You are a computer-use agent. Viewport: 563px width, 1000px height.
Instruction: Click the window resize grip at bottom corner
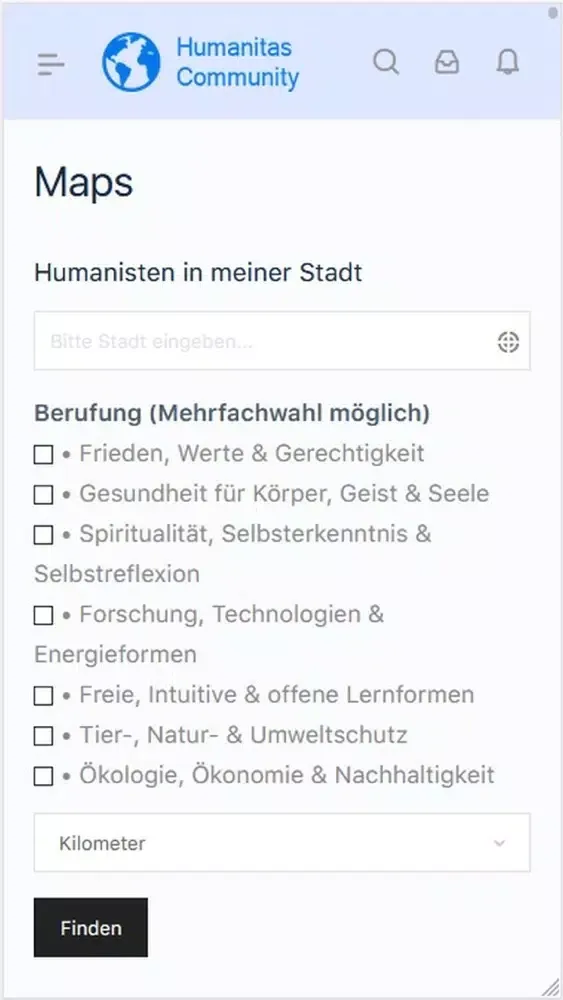[550, 987]
